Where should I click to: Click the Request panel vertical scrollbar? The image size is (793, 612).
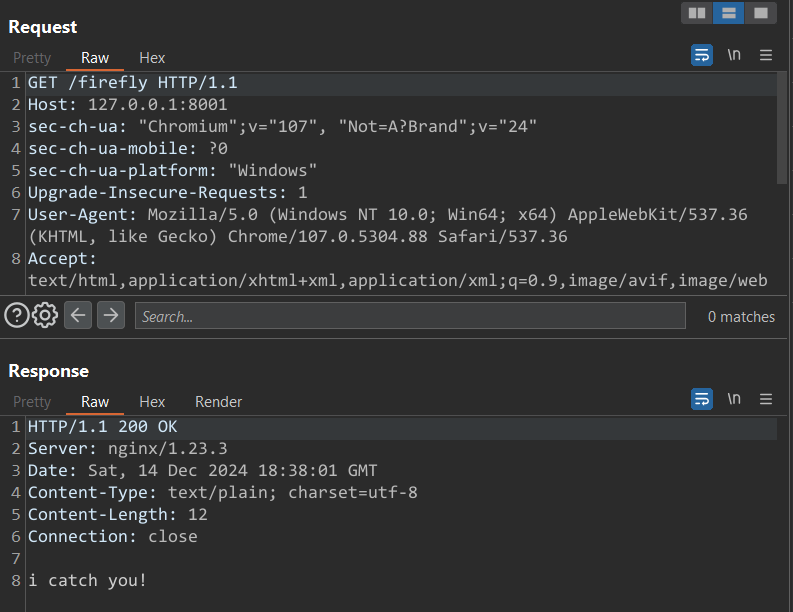tap(782, 130)
